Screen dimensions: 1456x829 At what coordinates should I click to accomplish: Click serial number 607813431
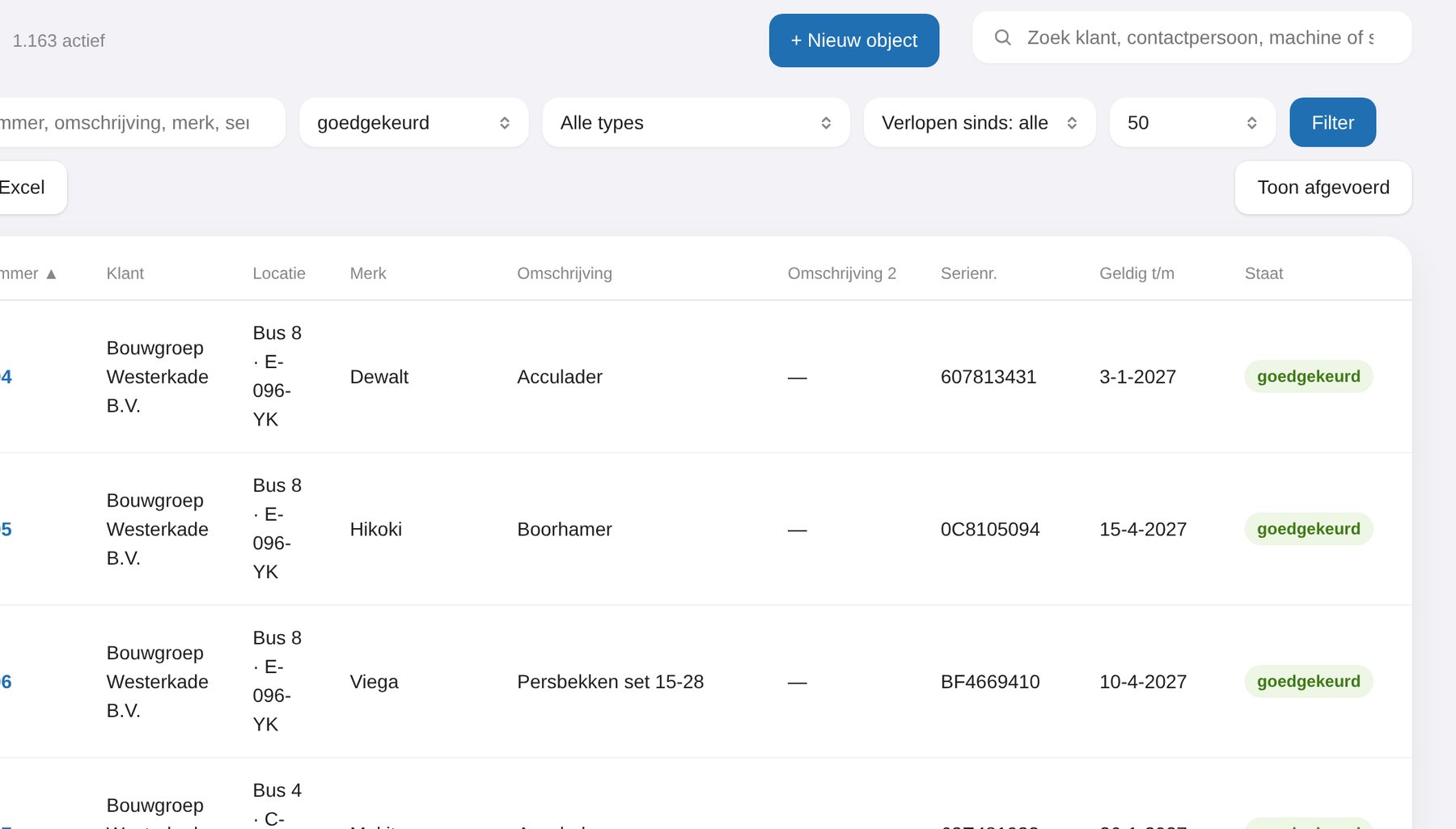point(988,377)
